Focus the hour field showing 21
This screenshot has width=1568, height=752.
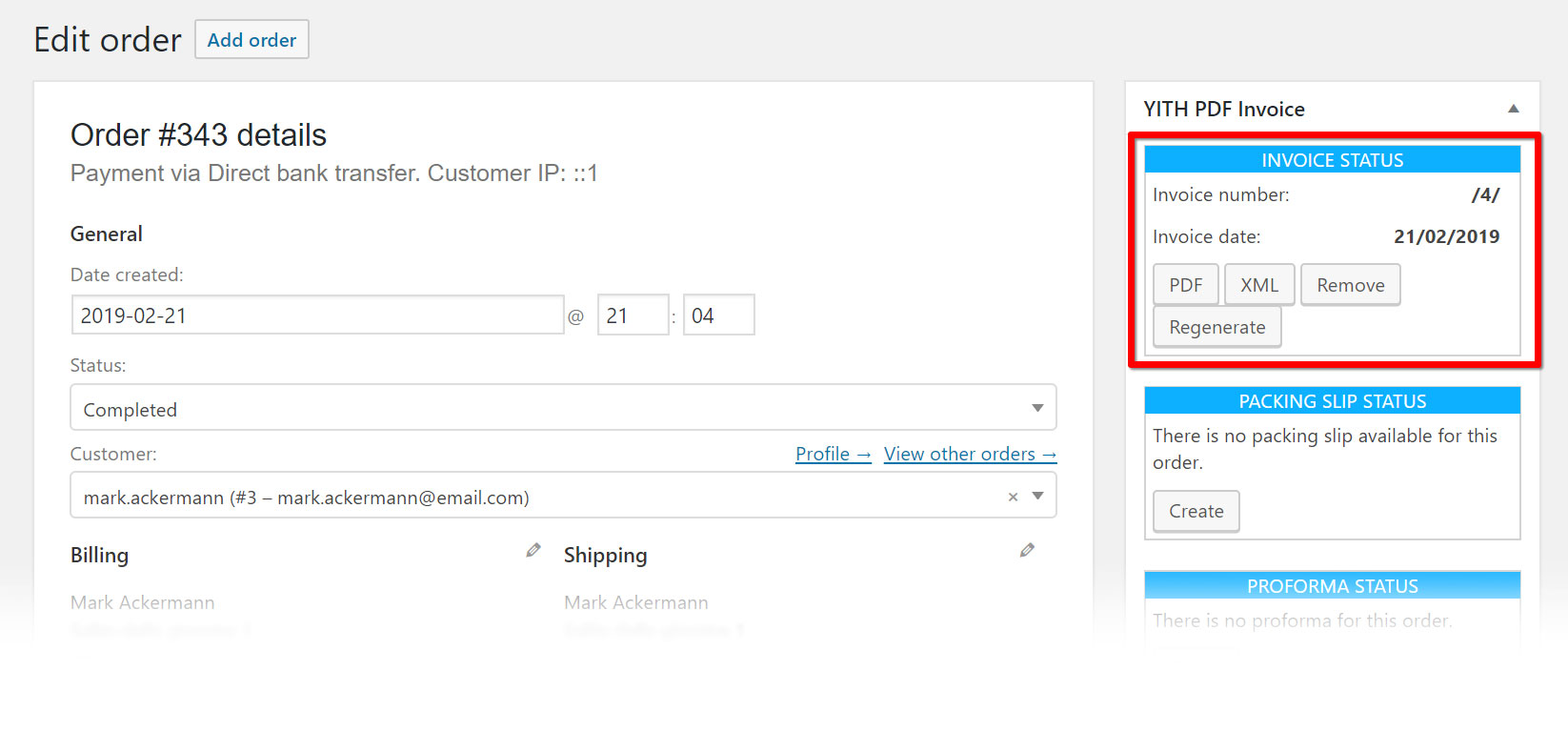[x=633, y=315]
